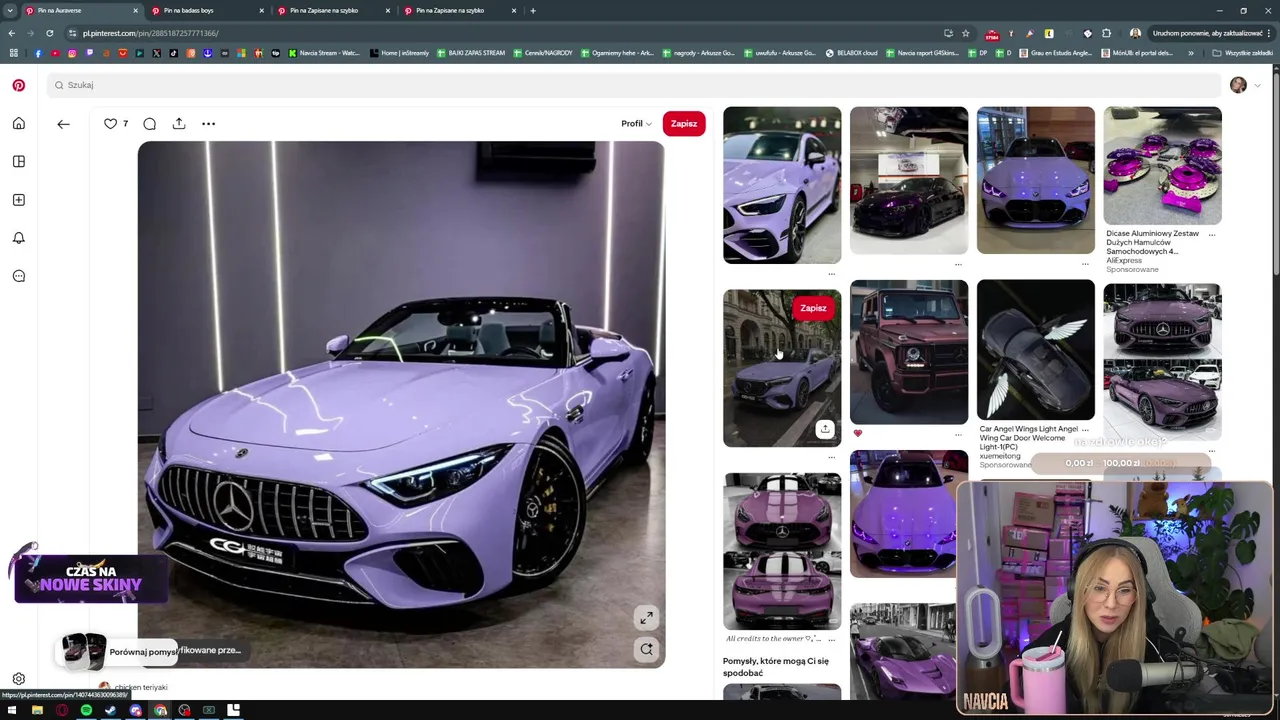Click the address bar URL
The image size is (1280, 720).
point(151,33)
